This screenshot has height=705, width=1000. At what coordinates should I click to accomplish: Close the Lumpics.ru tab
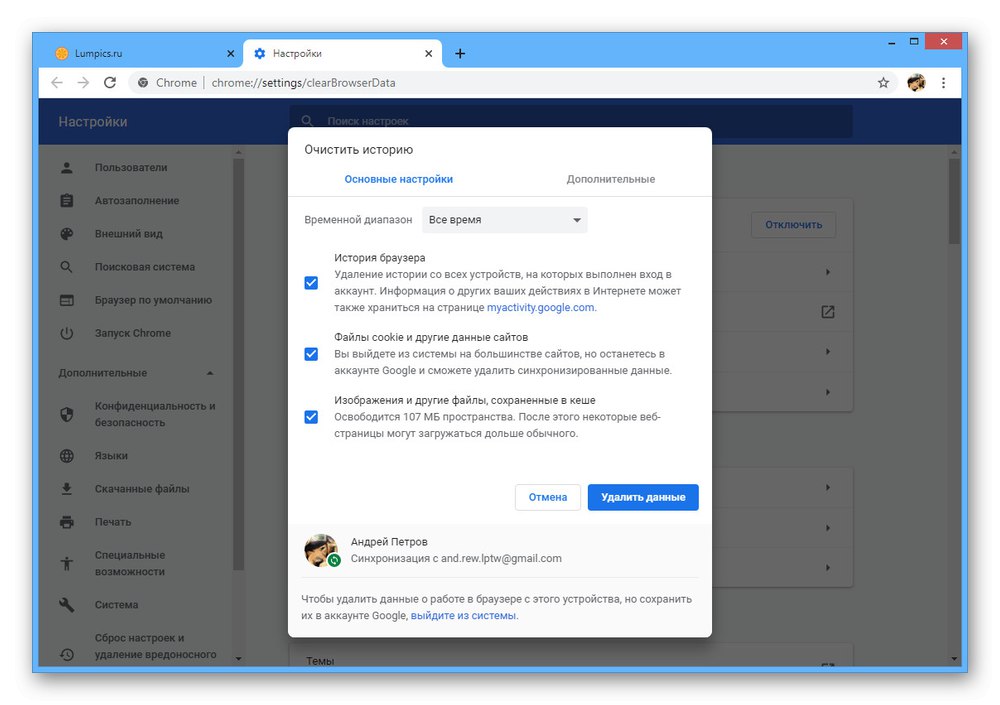pos(231,54)
